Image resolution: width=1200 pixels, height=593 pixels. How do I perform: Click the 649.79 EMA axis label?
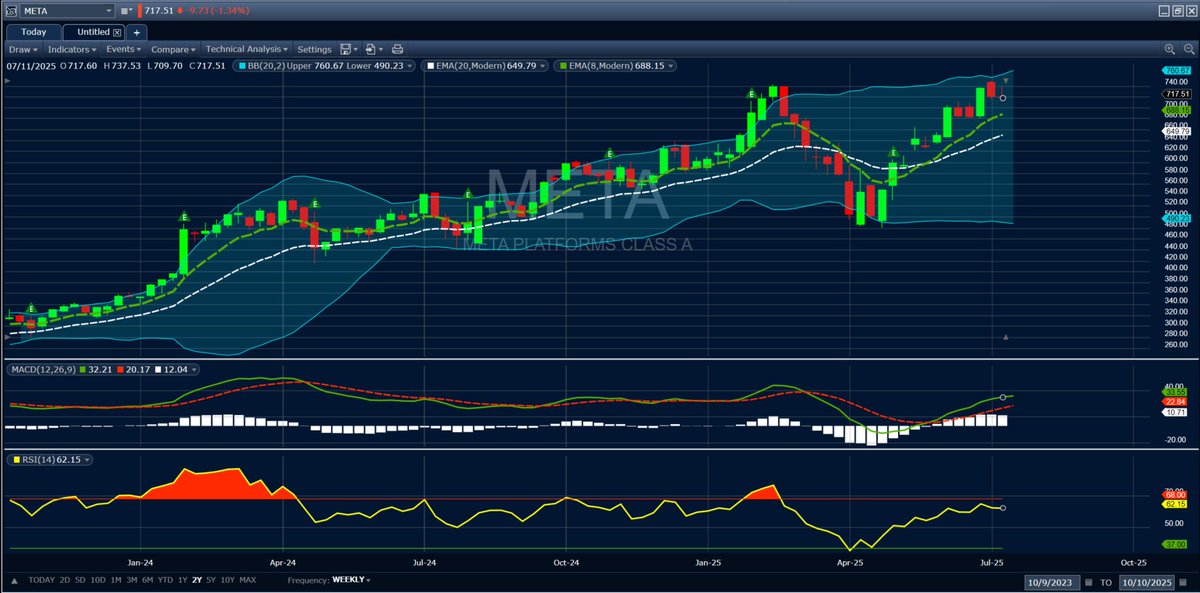point(1177,131)
